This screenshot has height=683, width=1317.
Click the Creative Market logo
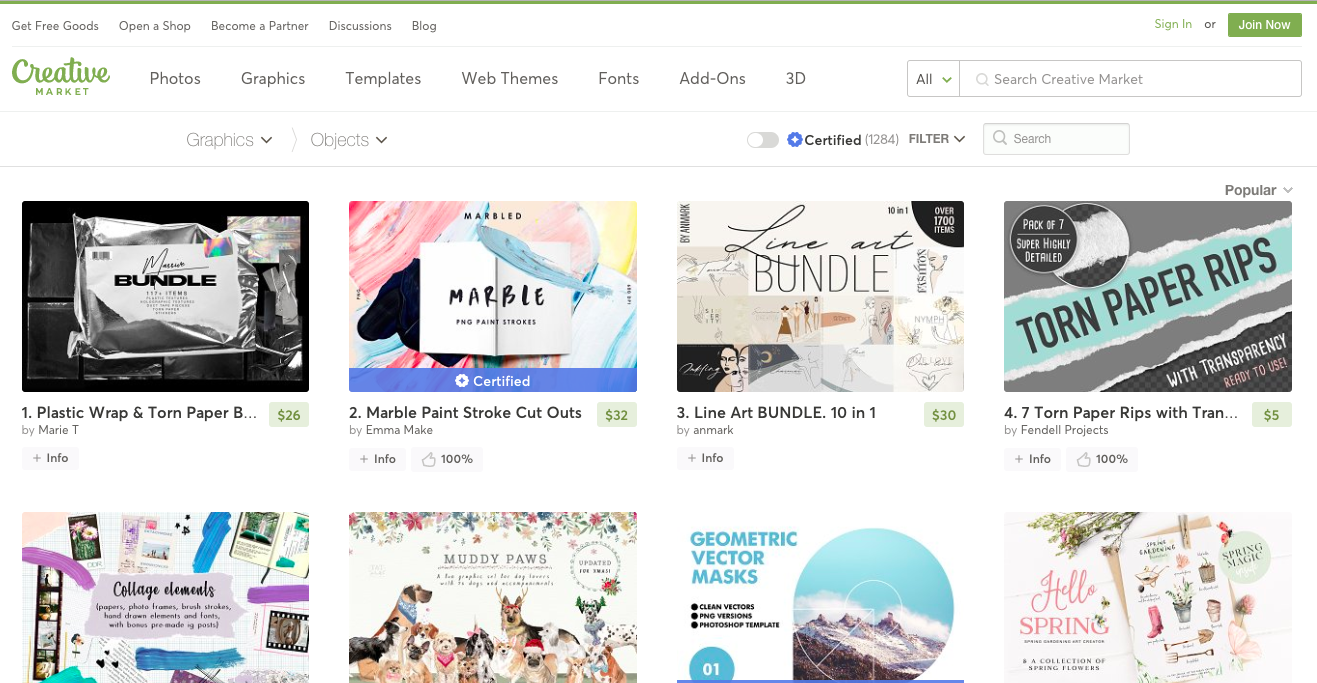point(61,77)
